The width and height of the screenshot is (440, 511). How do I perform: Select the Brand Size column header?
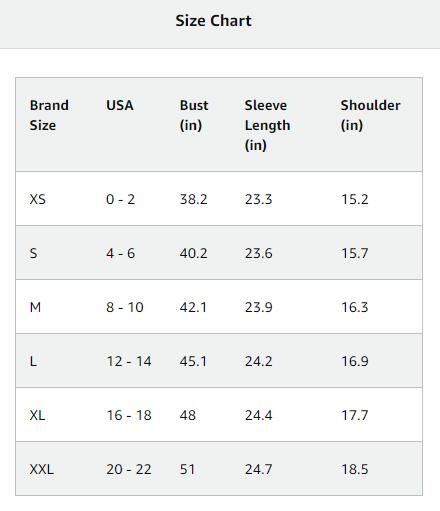point(49,115)
